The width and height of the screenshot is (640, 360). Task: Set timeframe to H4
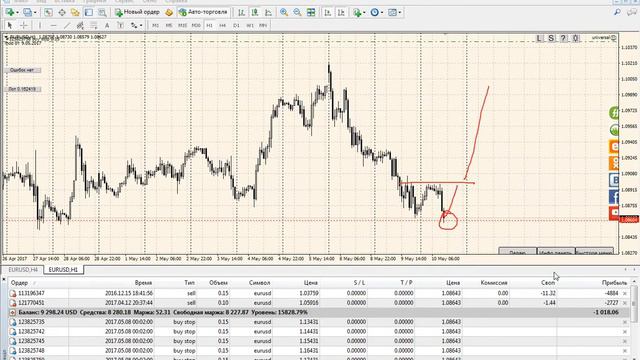click(x=222, y=25)
